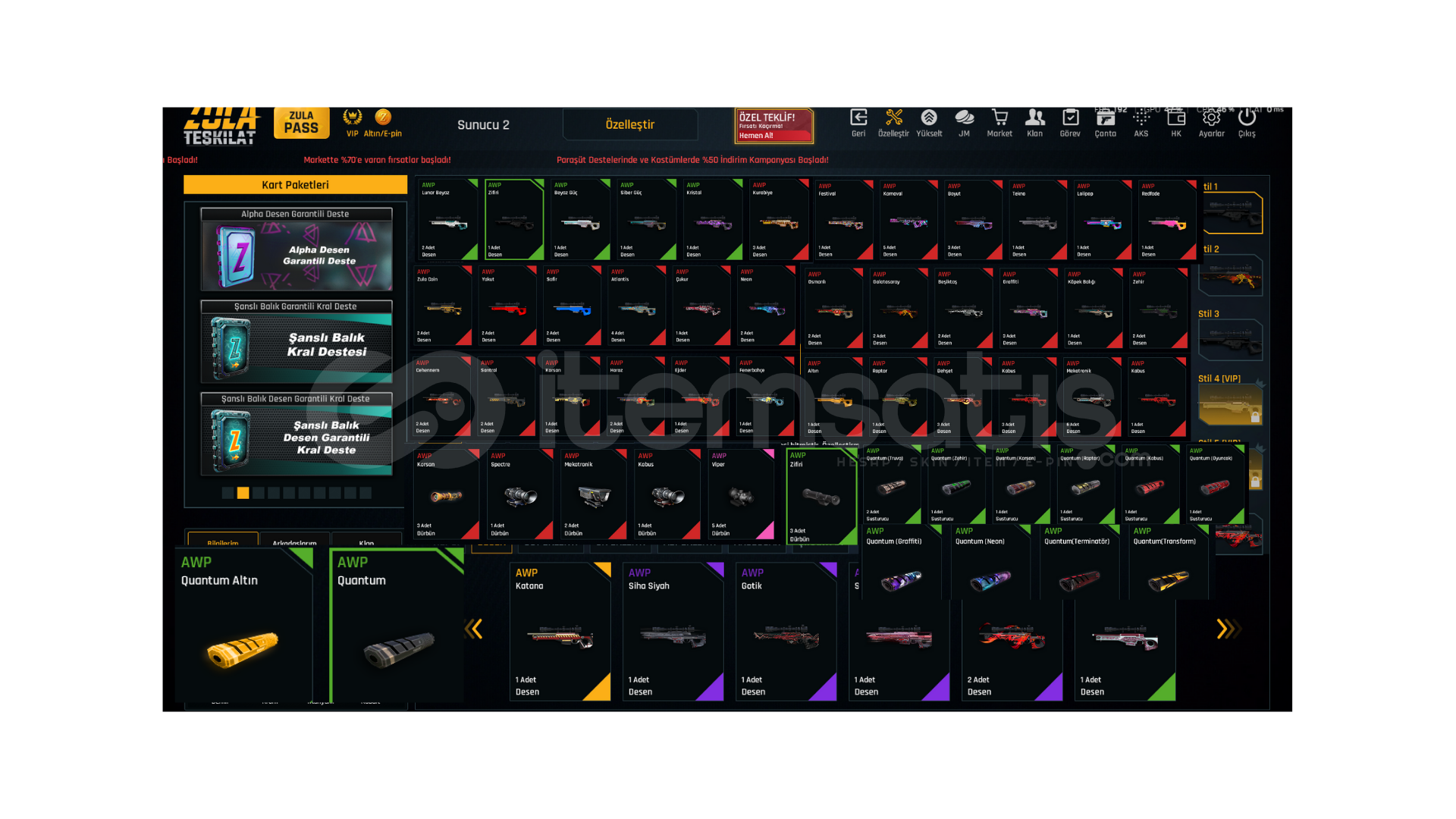Select AWP Viper scope card
This screenshot has height=819, width=1456.
point(742,494)
